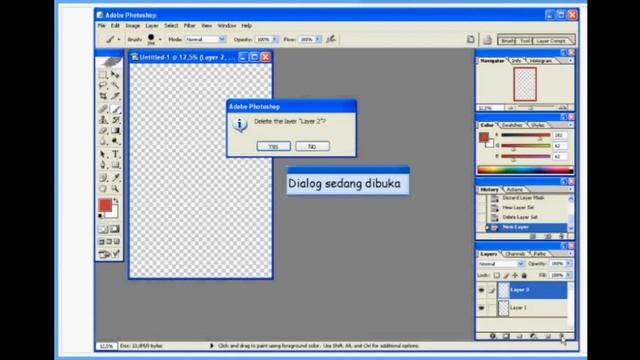Image resolution: width=640 pixels, height=360 pixels.
Task: Switch to the Actions tab
Action: tap(514, 189)
